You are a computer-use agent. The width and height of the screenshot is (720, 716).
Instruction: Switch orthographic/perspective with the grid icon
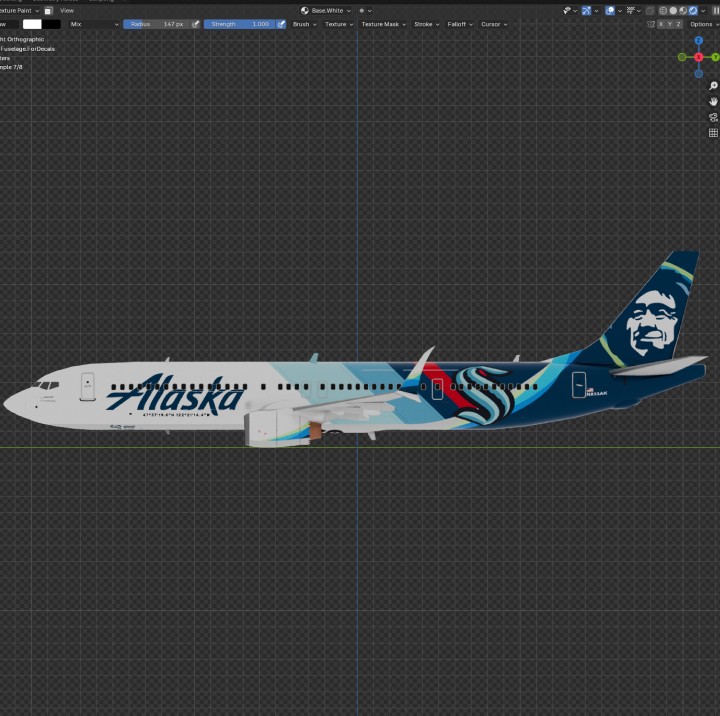tap(713, 133)
